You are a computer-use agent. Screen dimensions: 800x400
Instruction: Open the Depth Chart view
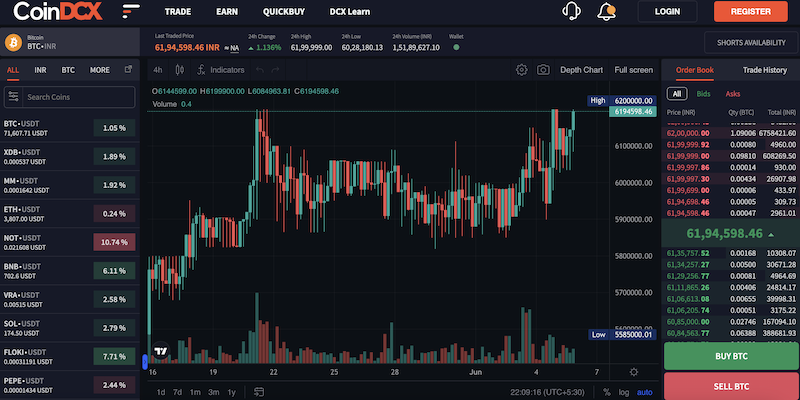(581, 70)
